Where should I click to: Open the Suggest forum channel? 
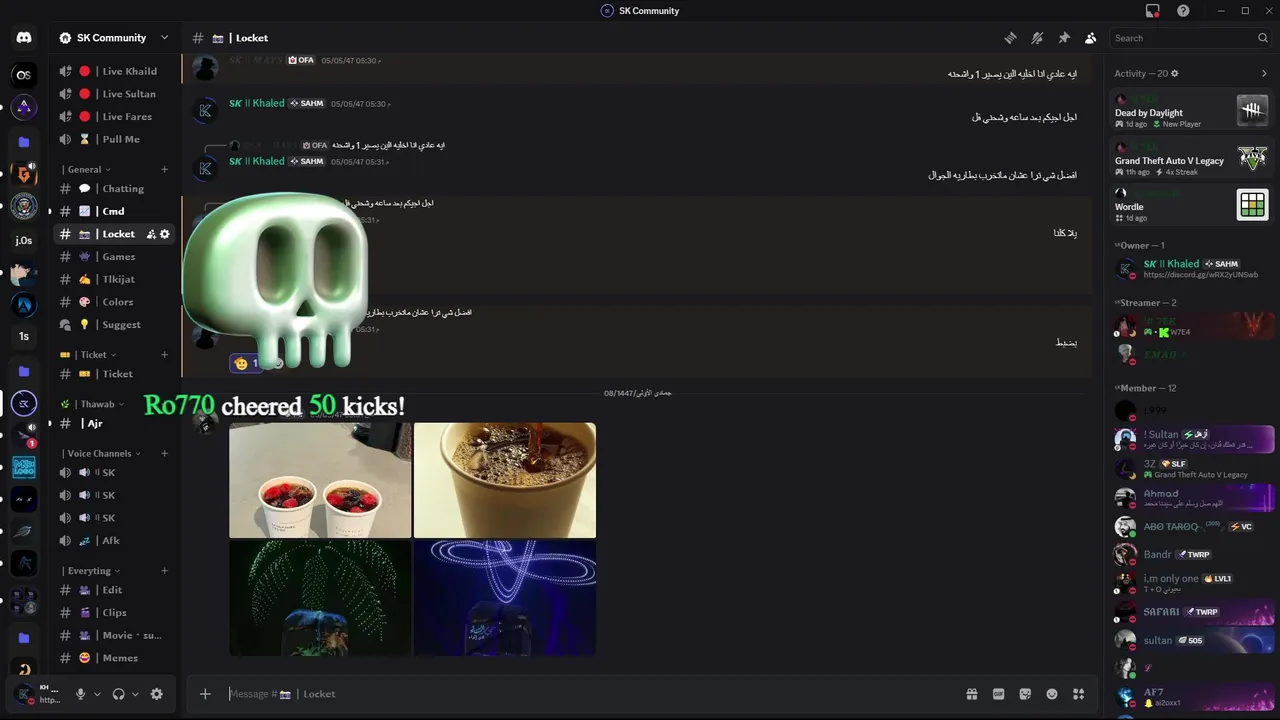(115, 325)
